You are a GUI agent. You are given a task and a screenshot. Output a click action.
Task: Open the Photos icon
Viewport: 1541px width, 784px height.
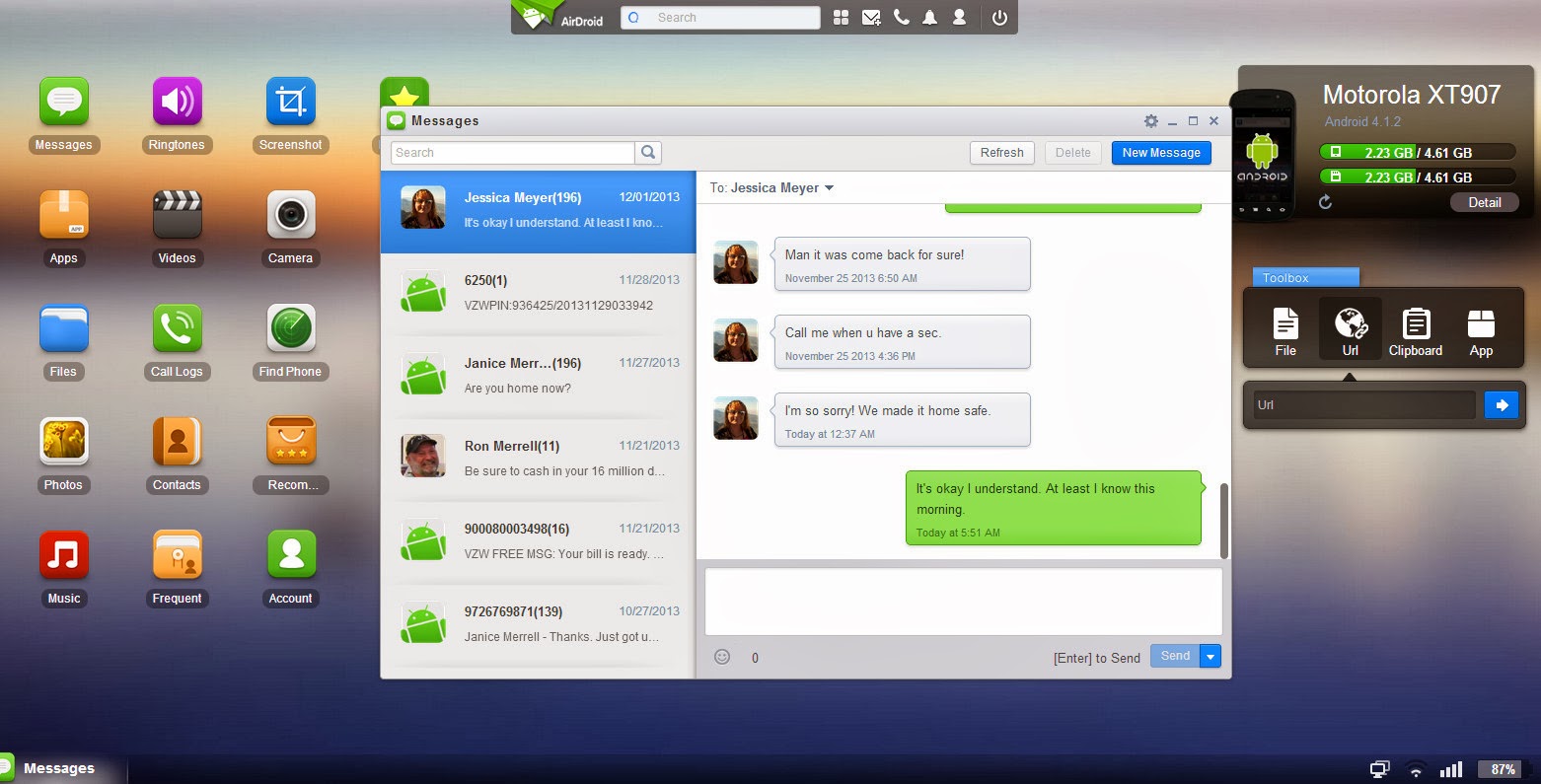pyautogui.click(x=64, y=443)
